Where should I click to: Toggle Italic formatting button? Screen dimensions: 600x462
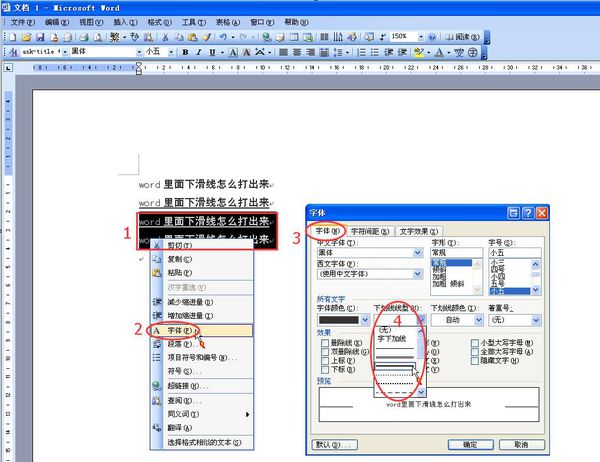coord(199,52)
